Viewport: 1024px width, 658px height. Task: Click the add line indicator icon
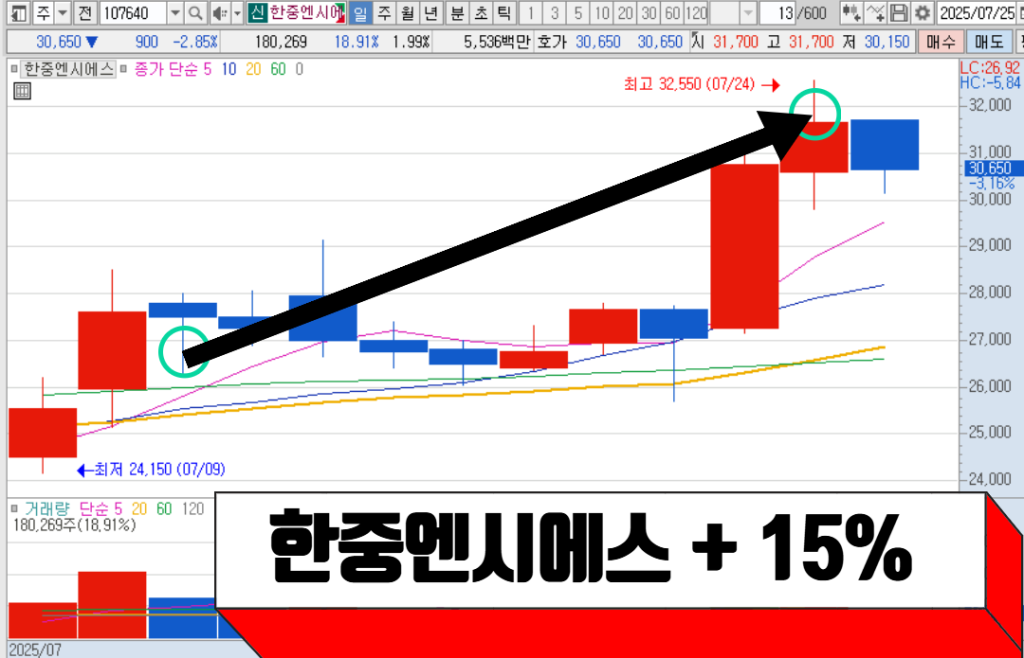[x=875, y=12]
